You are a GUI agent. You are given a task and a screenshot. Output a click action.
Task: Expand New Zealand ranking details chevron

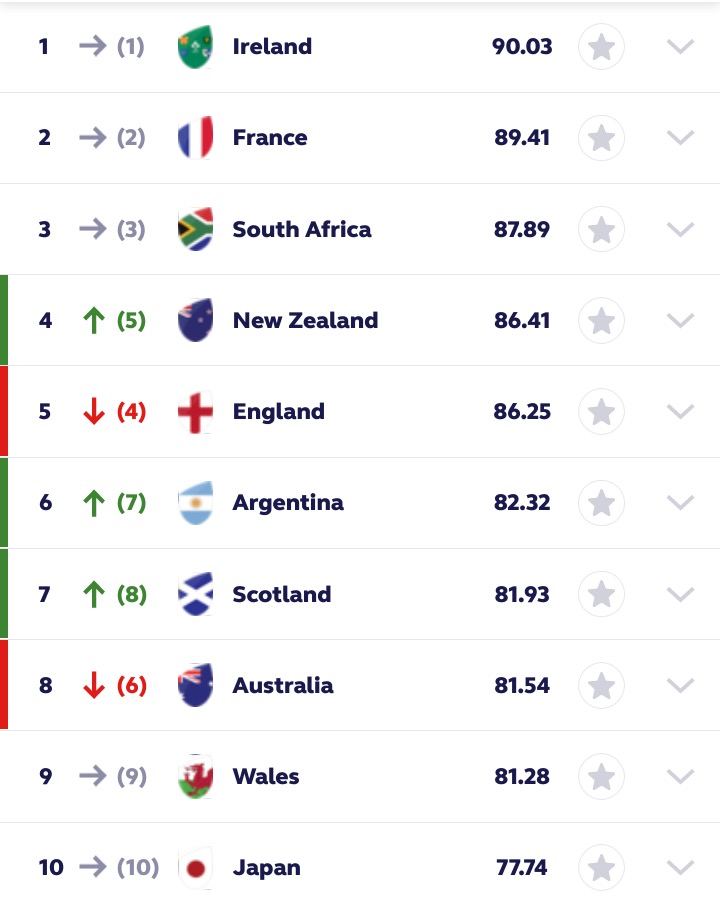coord(680,320)
